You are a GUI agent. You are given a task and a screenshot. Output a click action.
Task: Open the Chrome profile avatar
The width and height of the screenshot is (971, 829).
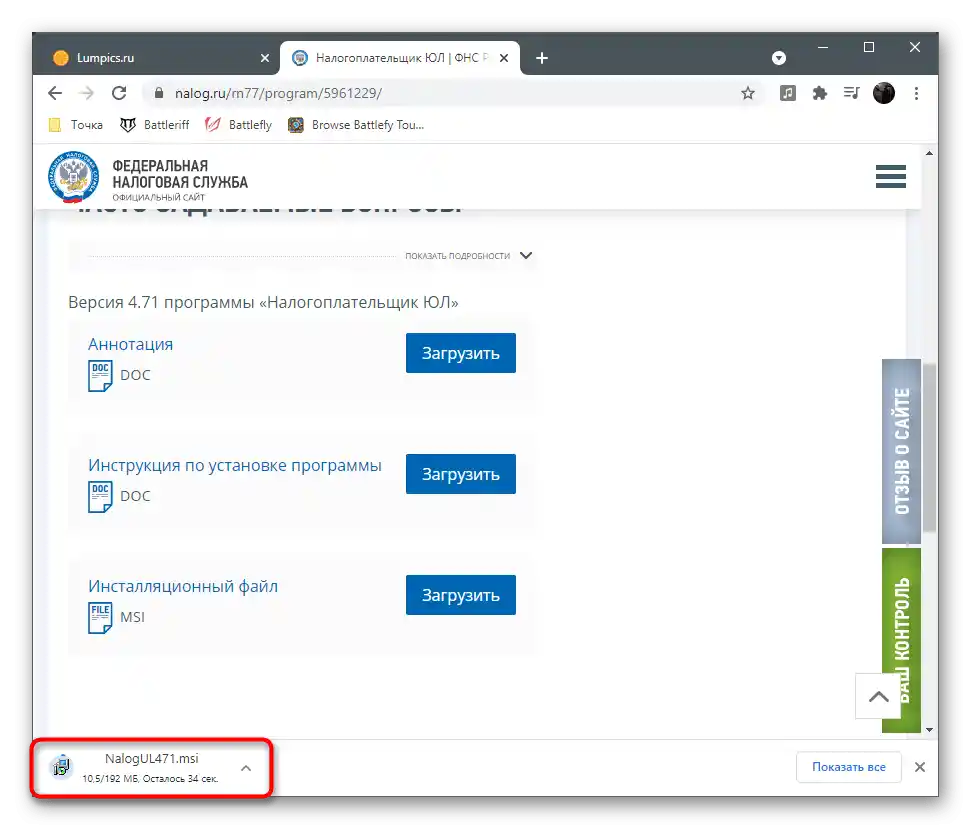click(x=884, y=93)
